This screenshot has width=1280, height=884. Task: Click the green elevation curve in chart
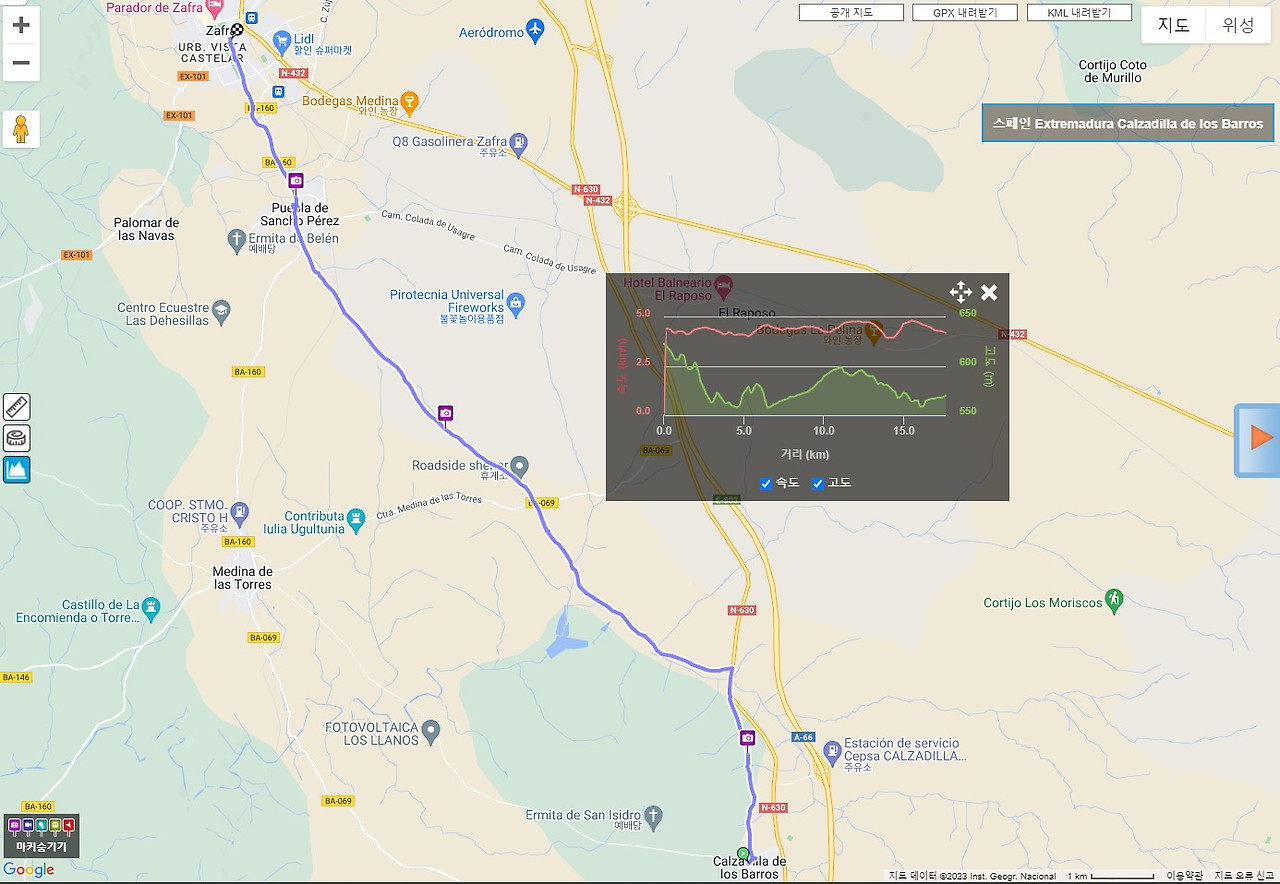806,389
